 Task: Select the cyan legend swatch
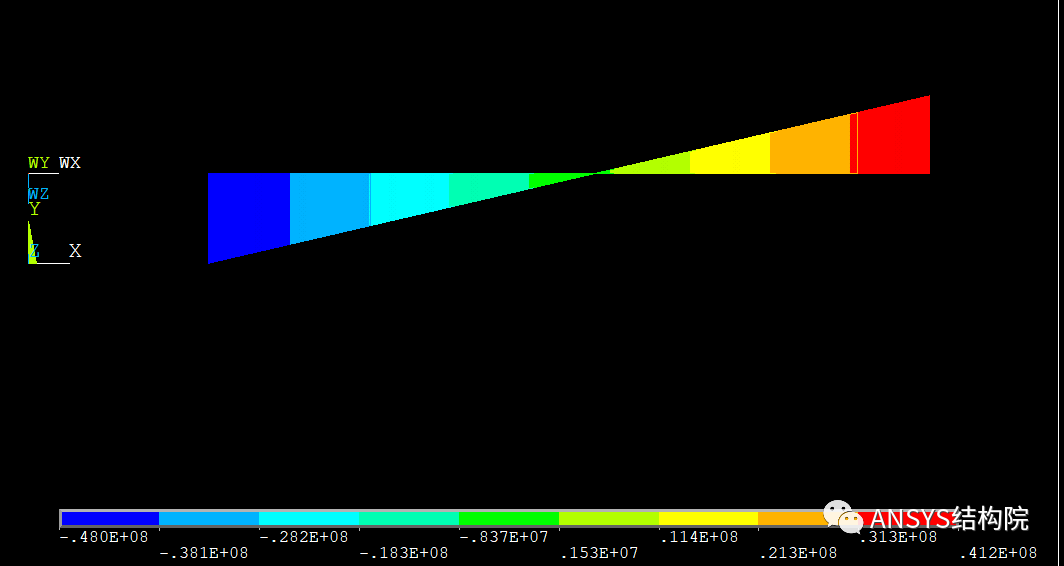pyautogui.click(x=309, y=518)
